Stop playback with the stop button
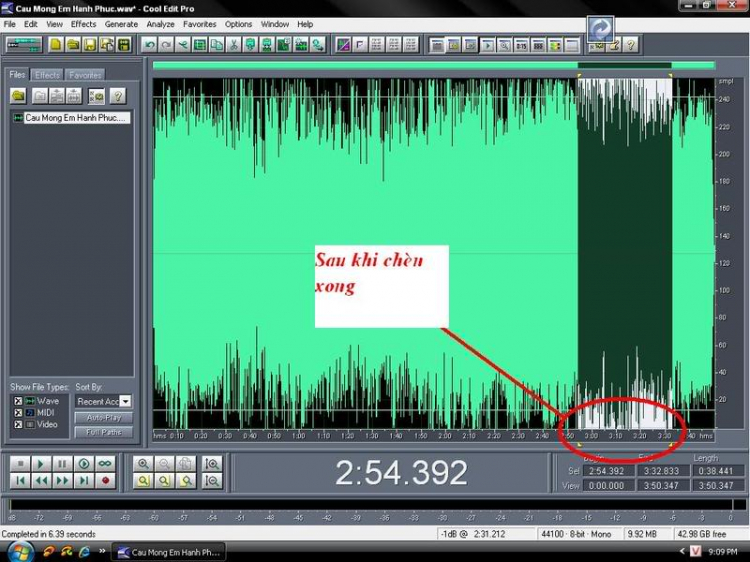Viewport: 750px width, 562px height. [x=20, y=463]
